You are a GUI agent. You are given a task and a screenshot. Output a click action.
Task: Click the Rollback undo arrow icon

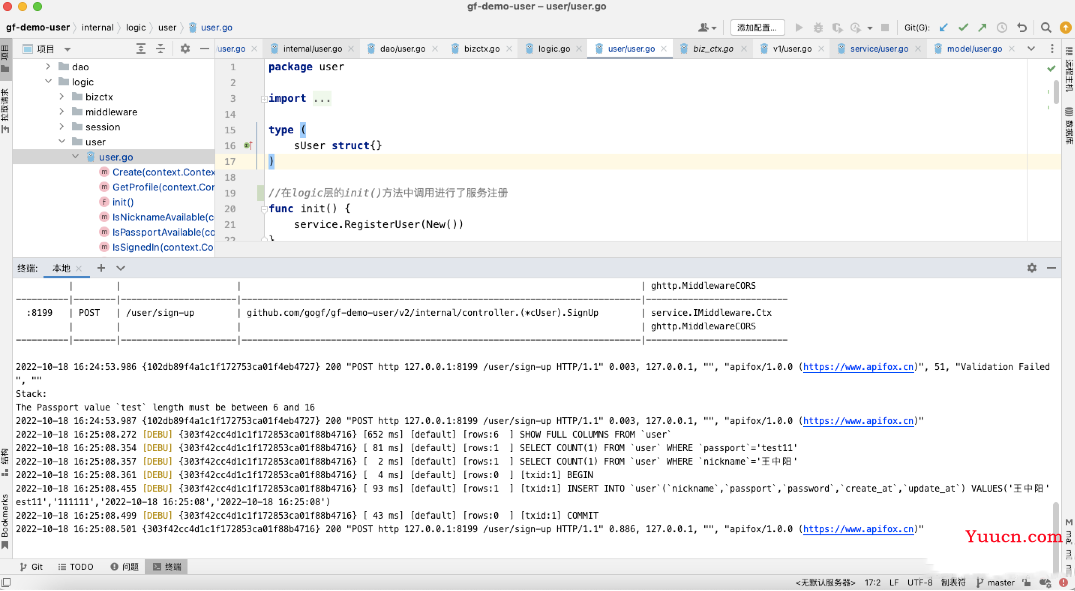(1022, 27)
